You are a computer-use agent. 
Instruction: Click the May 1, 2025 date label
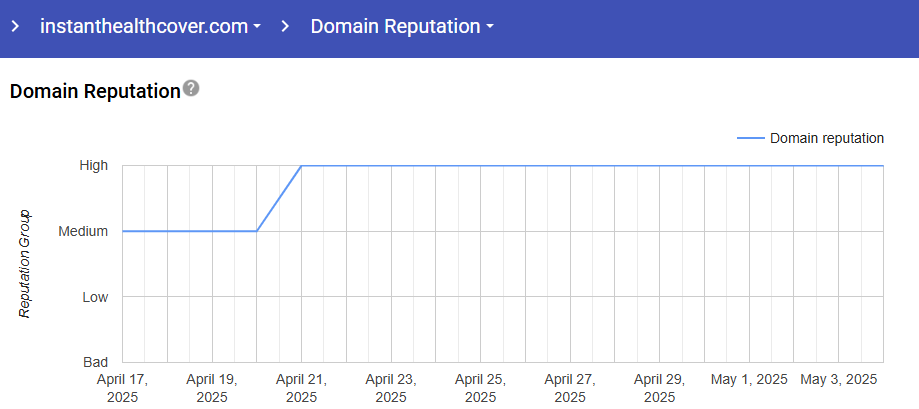(x=749, y=380)
